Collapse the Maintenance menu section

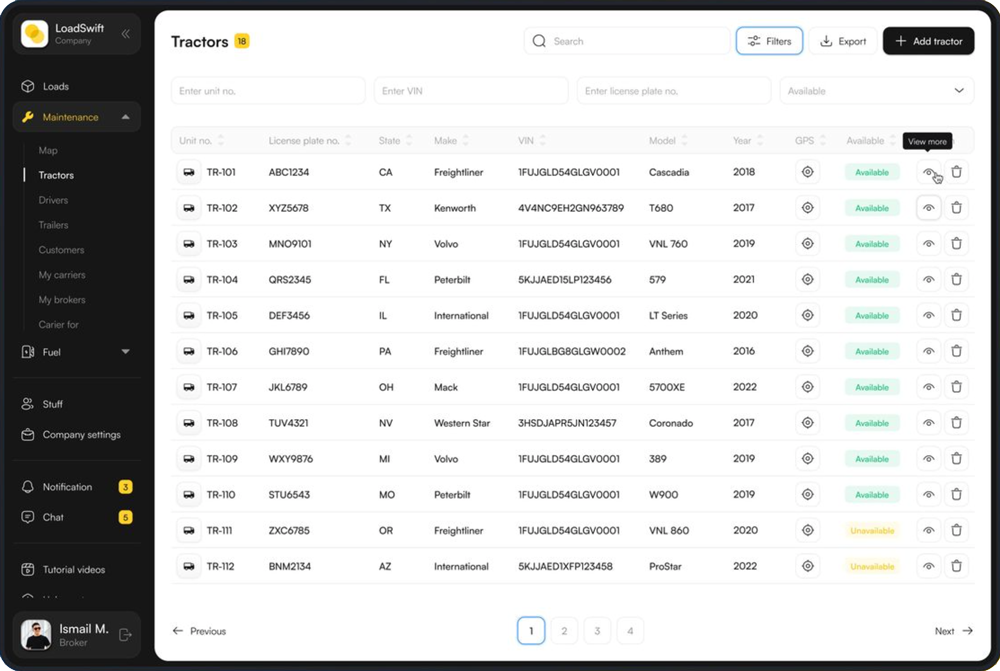click(125, 117)
